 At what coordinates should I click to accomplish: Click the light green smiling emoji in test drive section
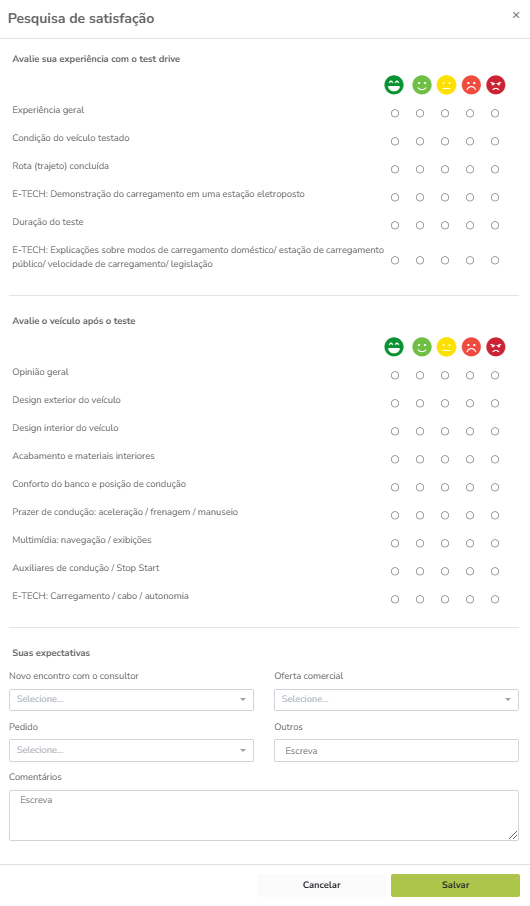[422, 85]
